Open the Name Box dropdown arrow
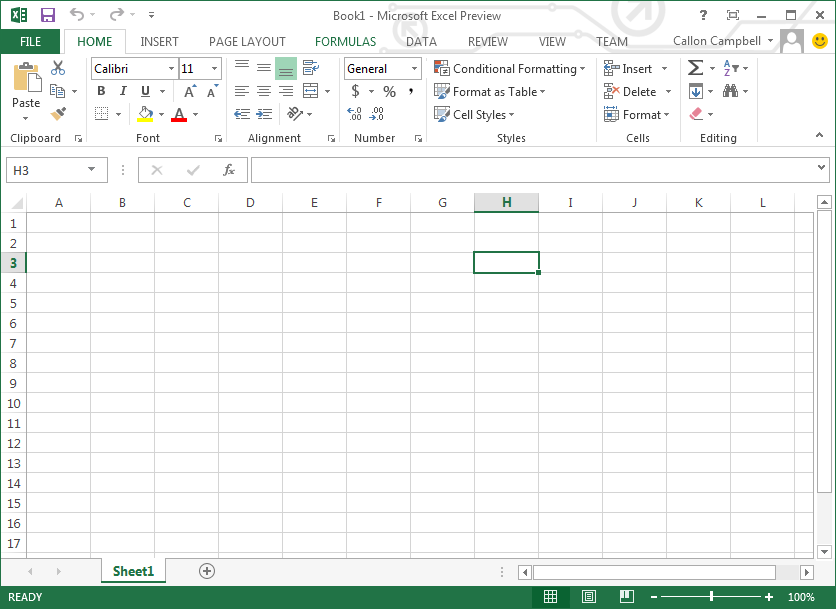This screenshot has height=609, width=836. pyautogui.click(x=91, y=170)
